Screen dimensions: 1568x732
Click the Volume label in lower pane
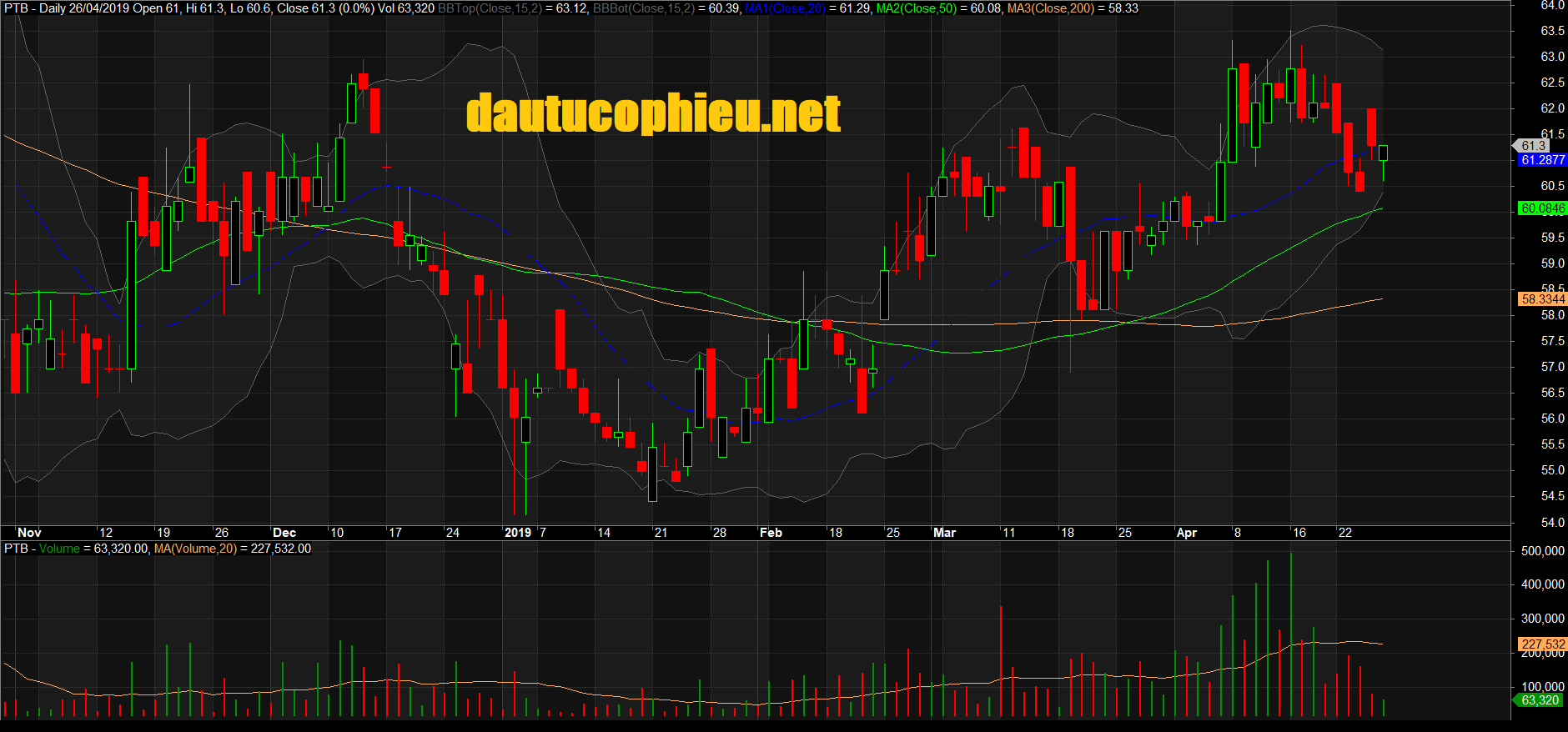(59, 549)
